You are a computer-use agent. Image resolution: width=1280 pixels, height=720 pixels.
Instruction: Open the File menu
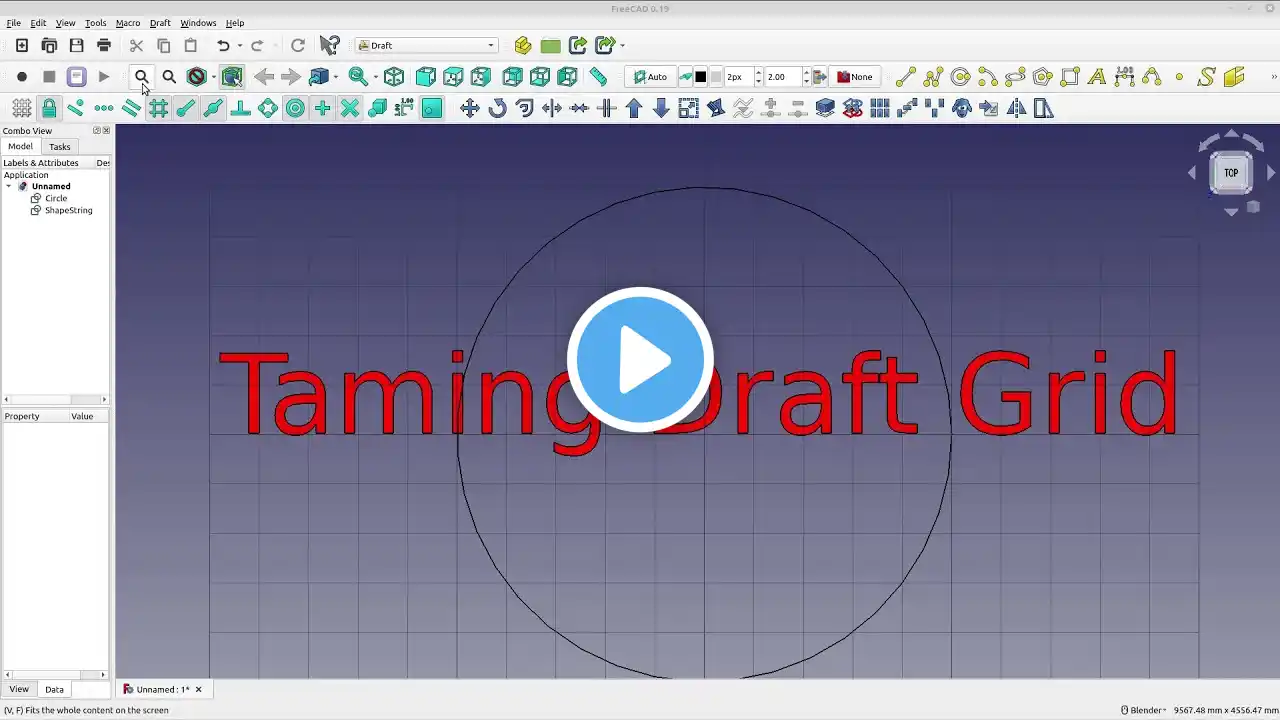click(x=14, y=23)
